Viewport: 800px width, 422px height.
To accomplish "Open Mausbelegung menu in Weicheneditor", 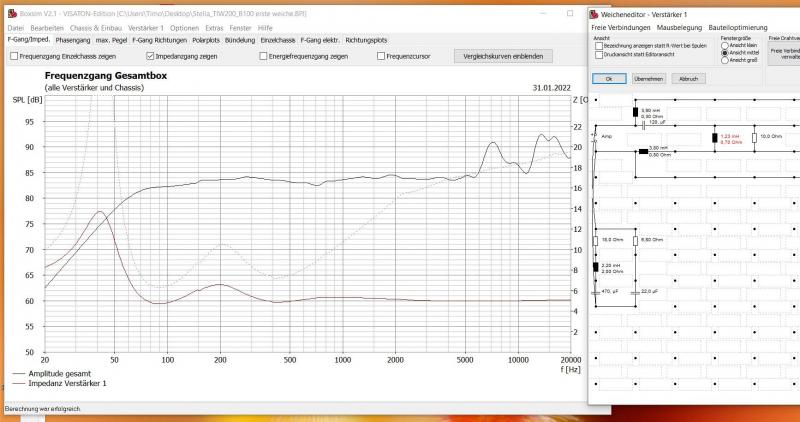I will 679,28.
